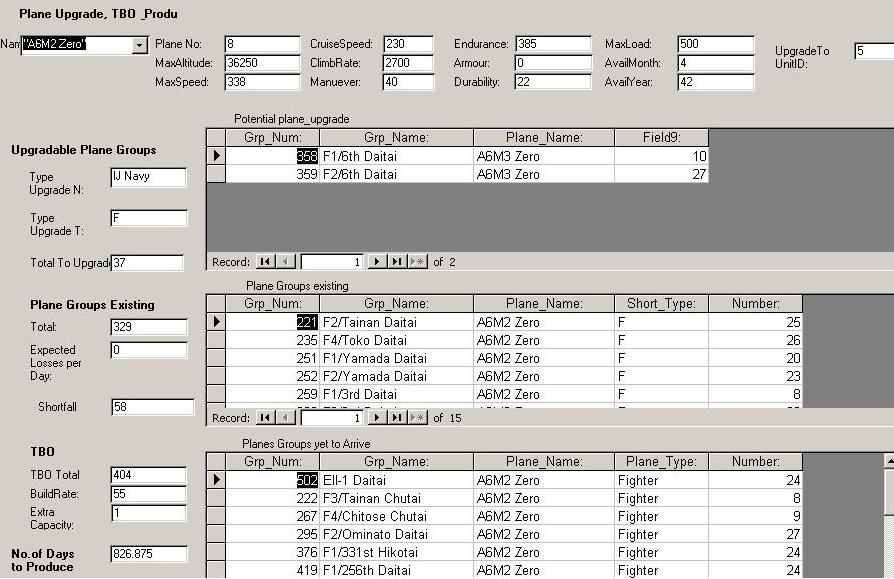
Task: Click Grp_Num column header in Potential plane_upgrade table
Action: [273, 137]
